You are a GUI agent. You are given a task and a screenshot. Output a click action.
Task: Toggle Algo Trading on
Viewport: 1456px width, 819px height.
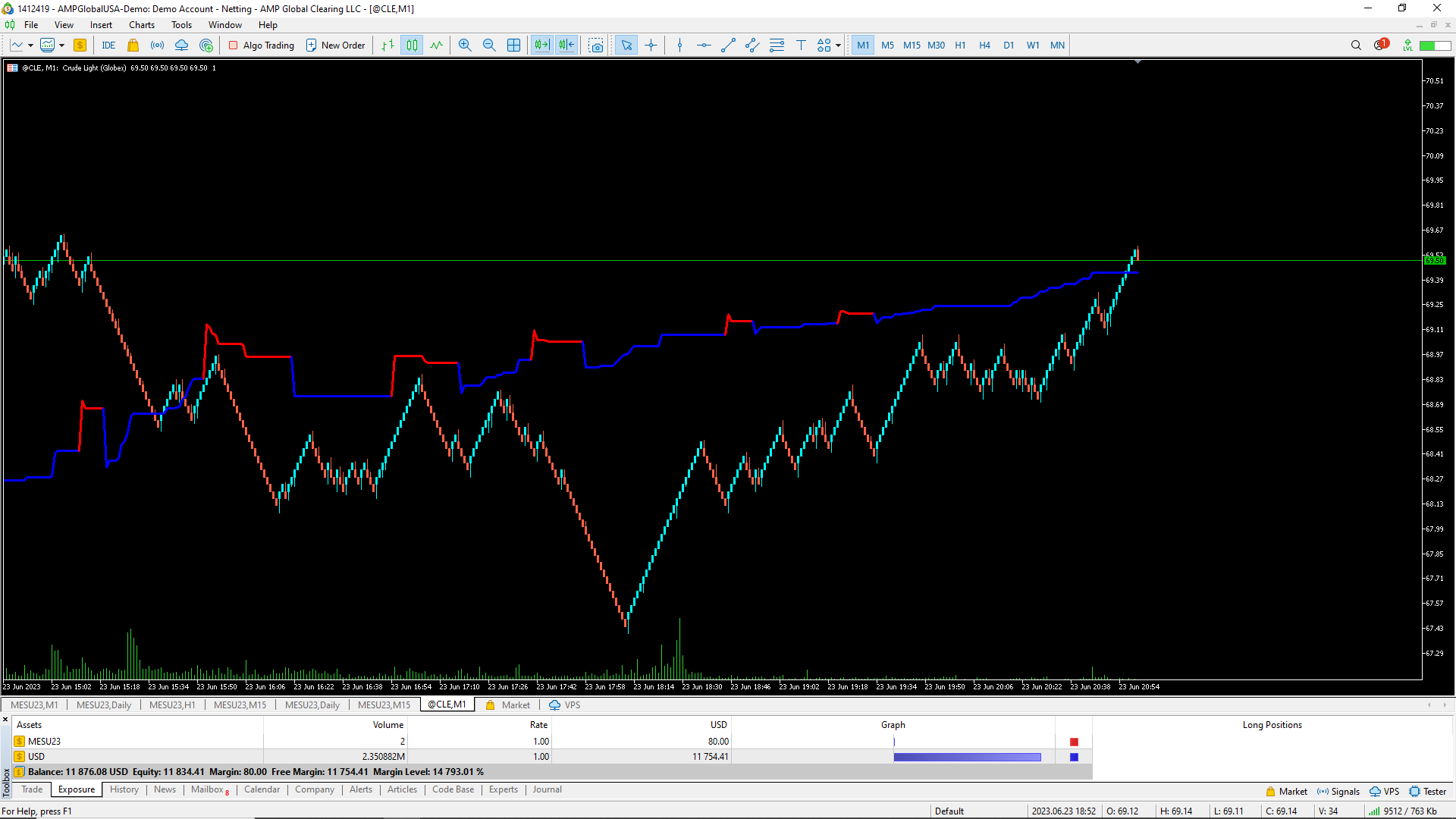262,45
